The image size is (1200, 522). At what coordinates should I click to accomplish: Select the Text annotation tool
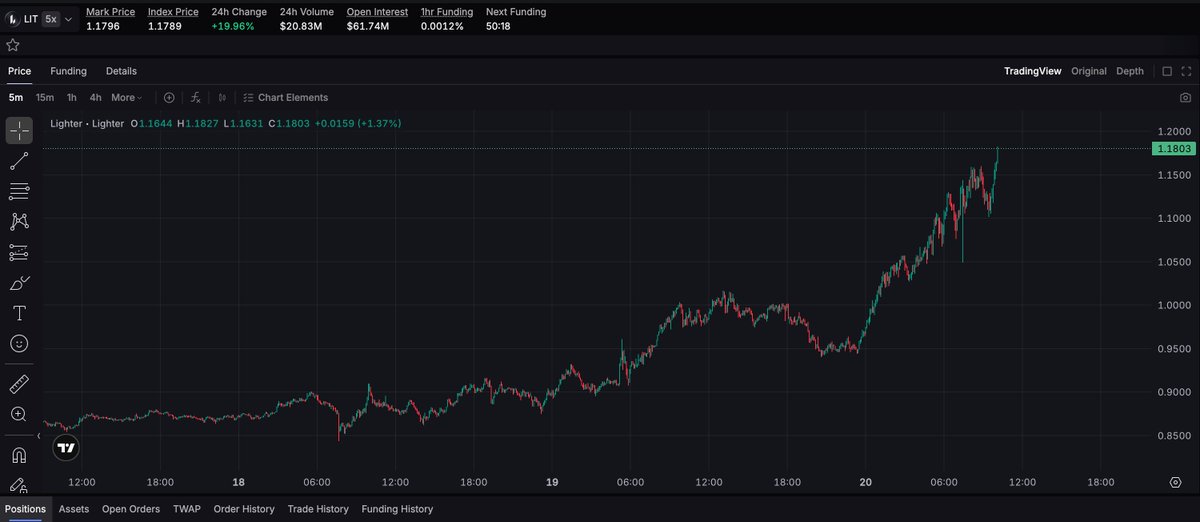coord(19,313)
